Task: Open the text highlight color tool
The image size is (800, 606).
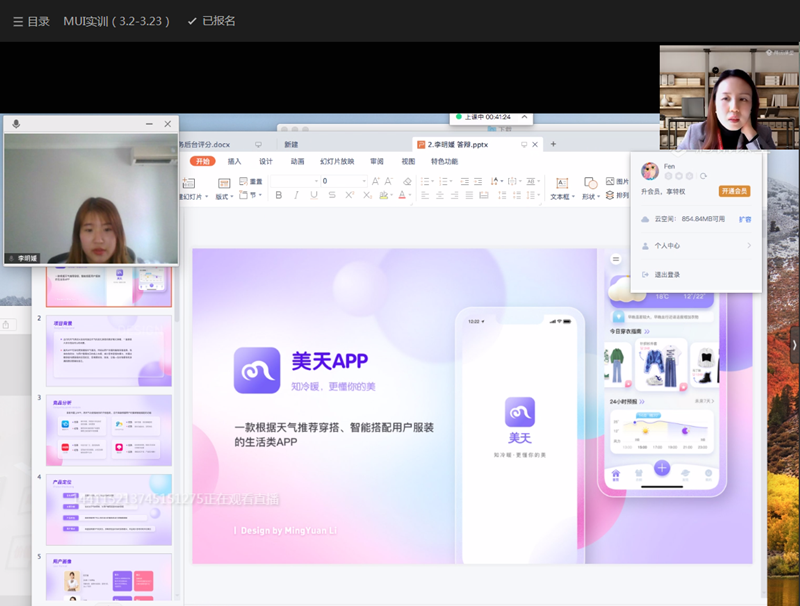Action: (384, 195)
